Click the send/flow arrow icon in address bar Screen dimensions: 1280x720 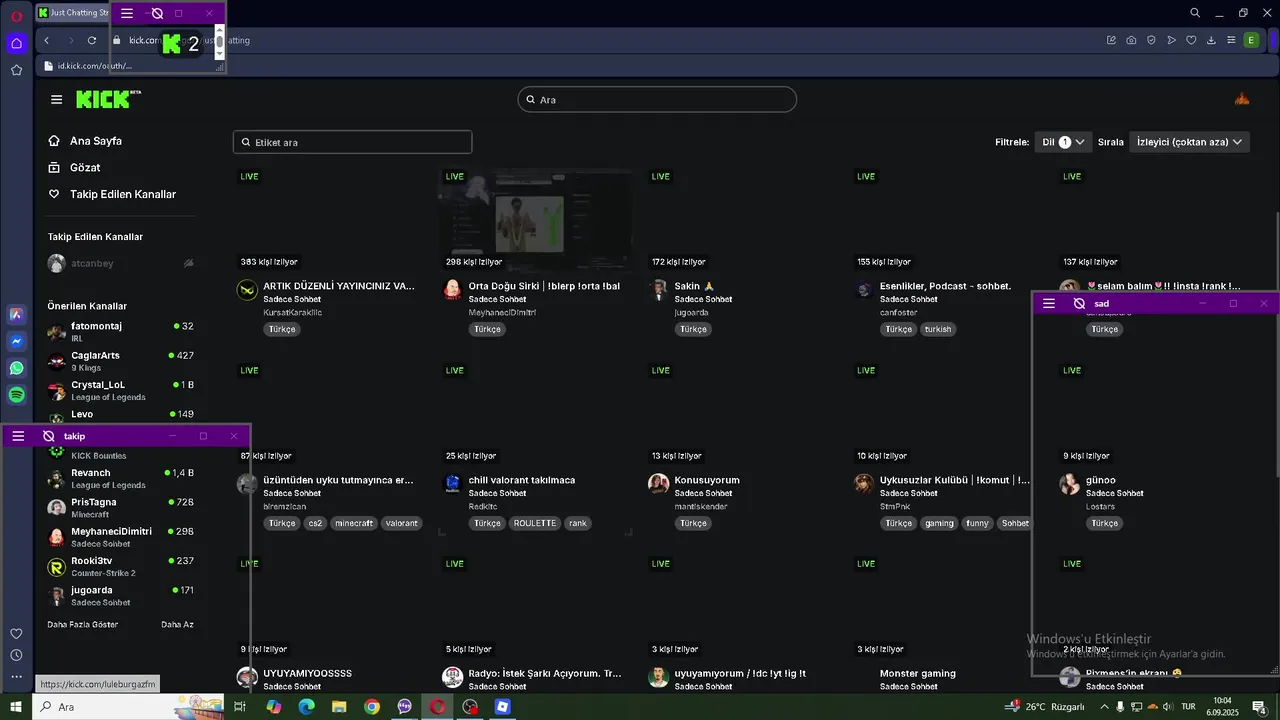1171,40
